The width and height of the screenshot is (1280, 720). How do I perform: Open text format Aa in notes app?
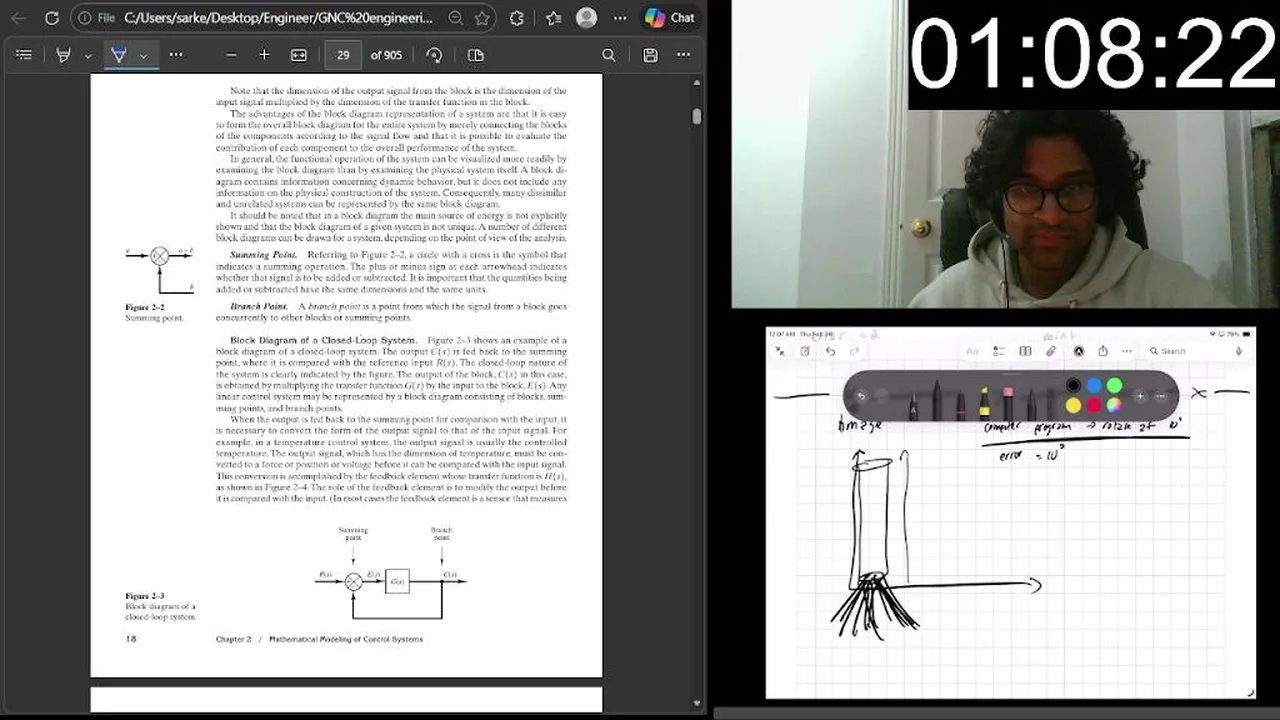tap(972, 351)
